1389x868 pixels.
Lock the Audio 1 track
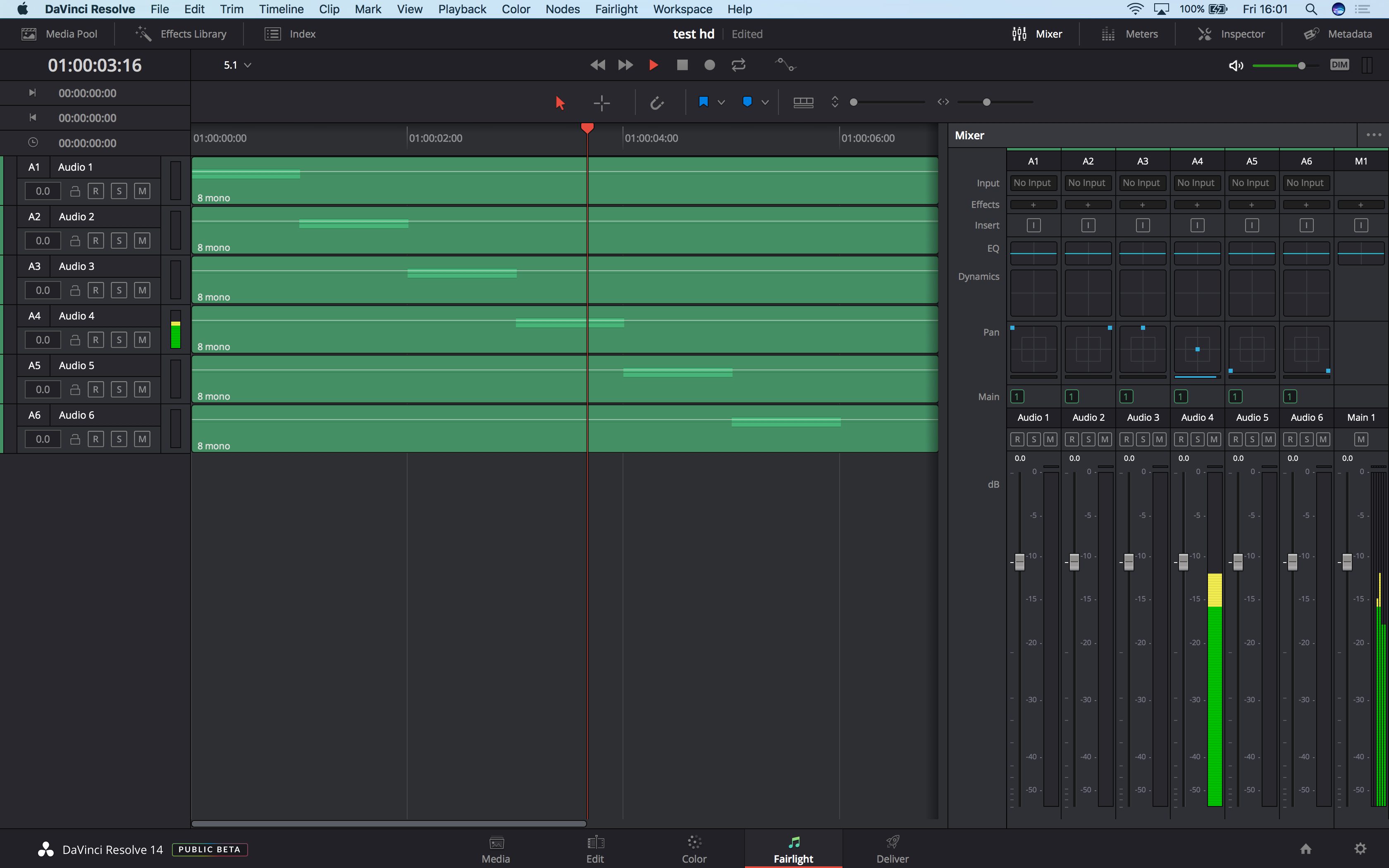pyautogui.click(x=74, y=191)
